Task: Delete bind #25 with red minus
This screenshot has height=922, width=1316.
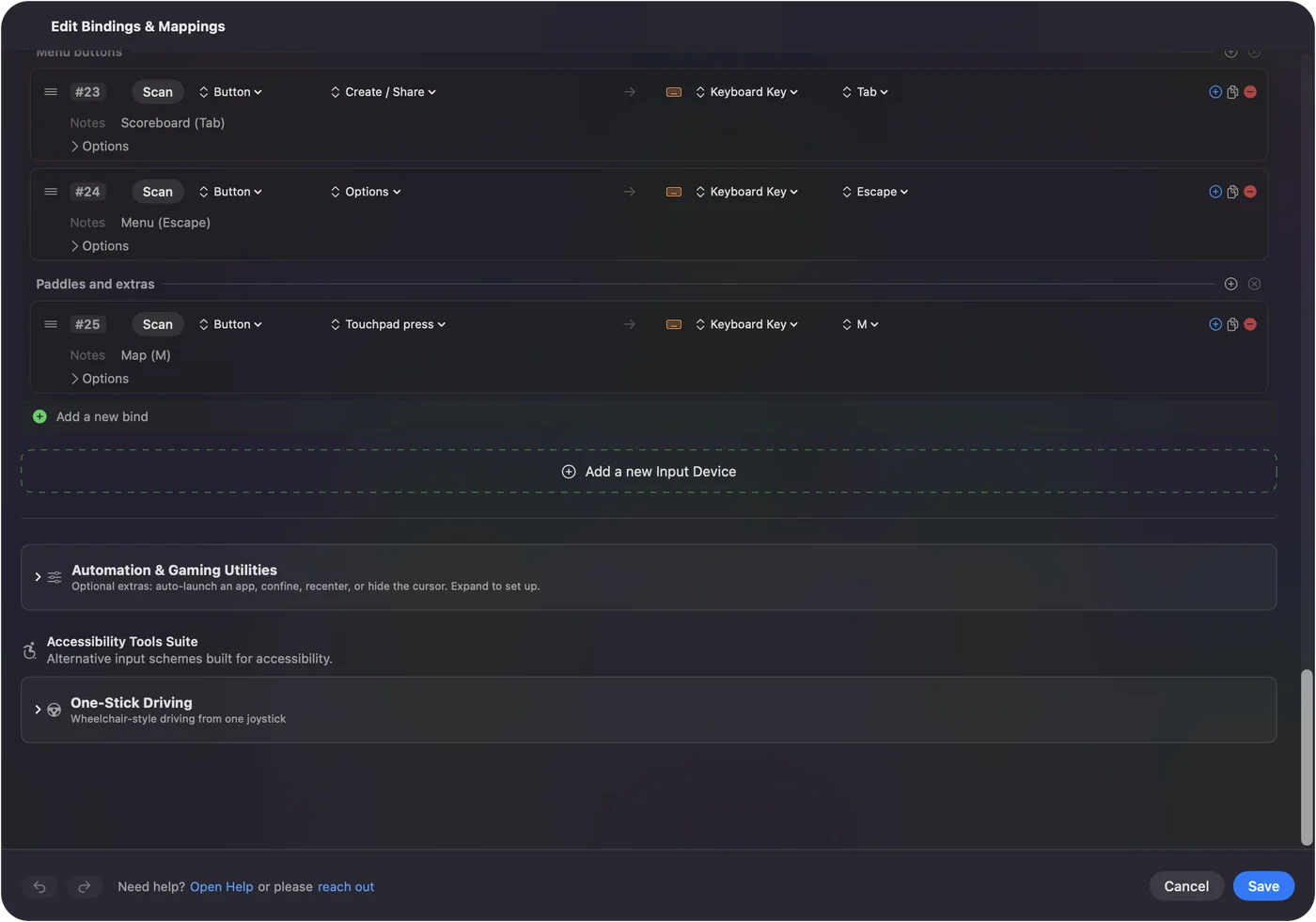Action: pos(1250,324)
